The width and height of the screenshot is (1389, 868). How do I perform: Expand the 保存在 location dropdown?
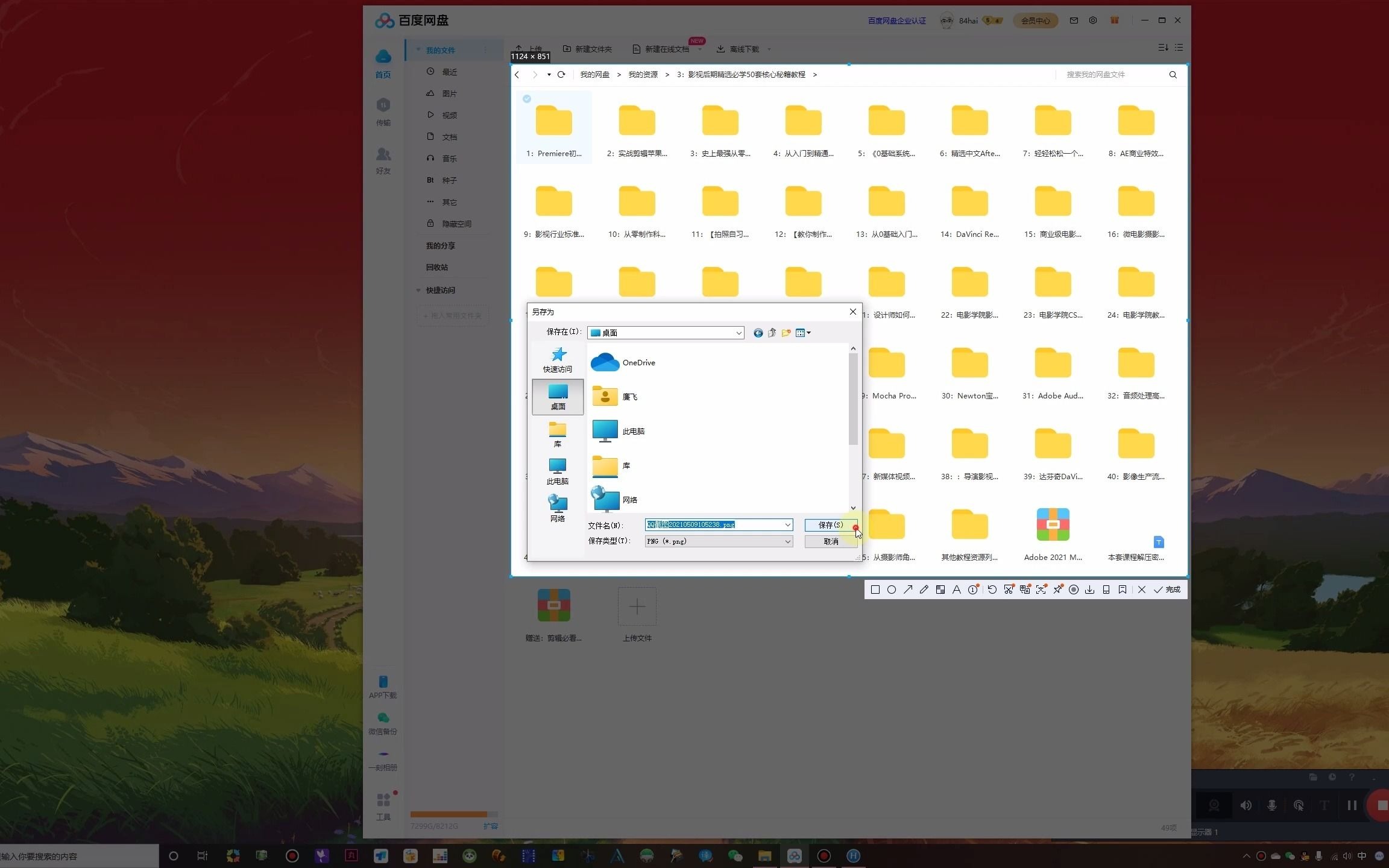739,333
